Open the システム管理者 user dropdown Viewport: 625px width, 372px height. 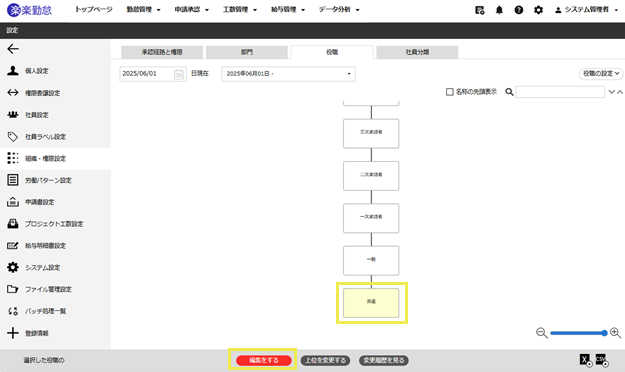click(586, 10)
